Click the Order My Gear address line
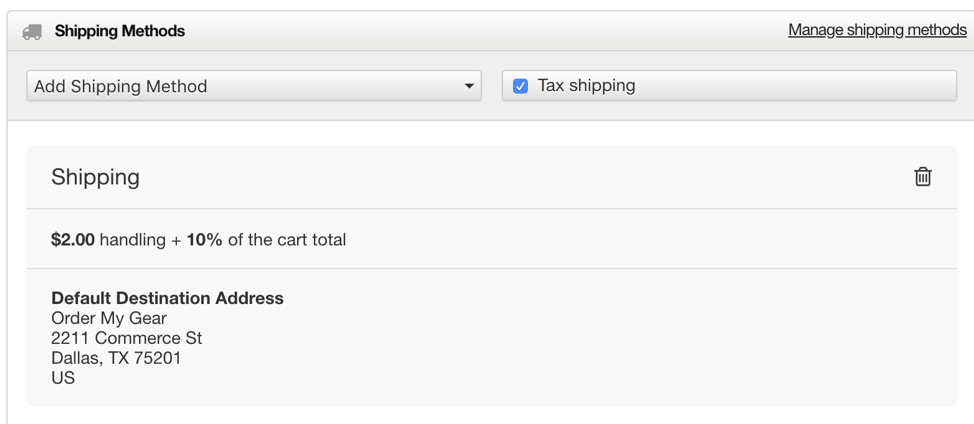This screenshot has width=974, height=424. coord(109,319)
